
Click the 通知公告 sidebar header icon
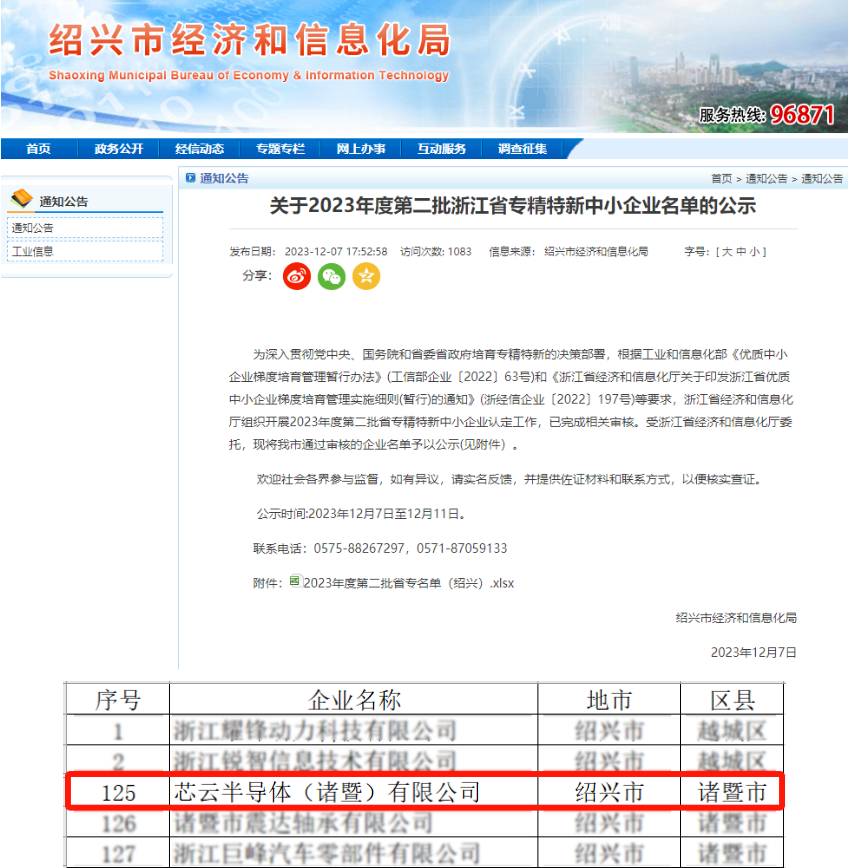pyautogui.click(x=21, y=200)
